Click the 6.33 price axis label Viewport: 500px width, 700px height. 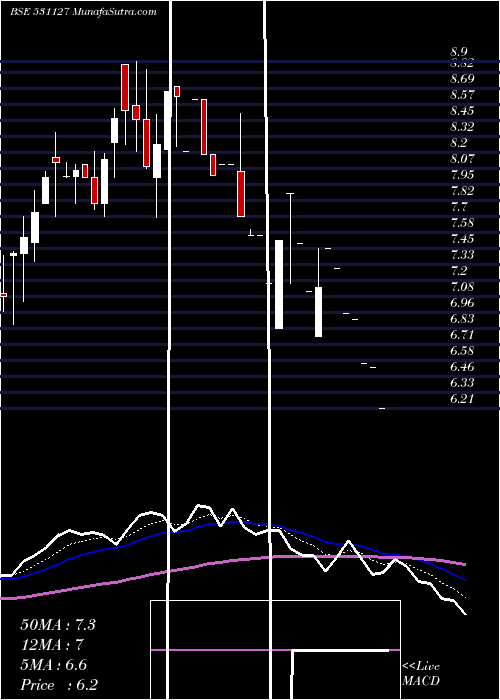(x=462, y=383)
